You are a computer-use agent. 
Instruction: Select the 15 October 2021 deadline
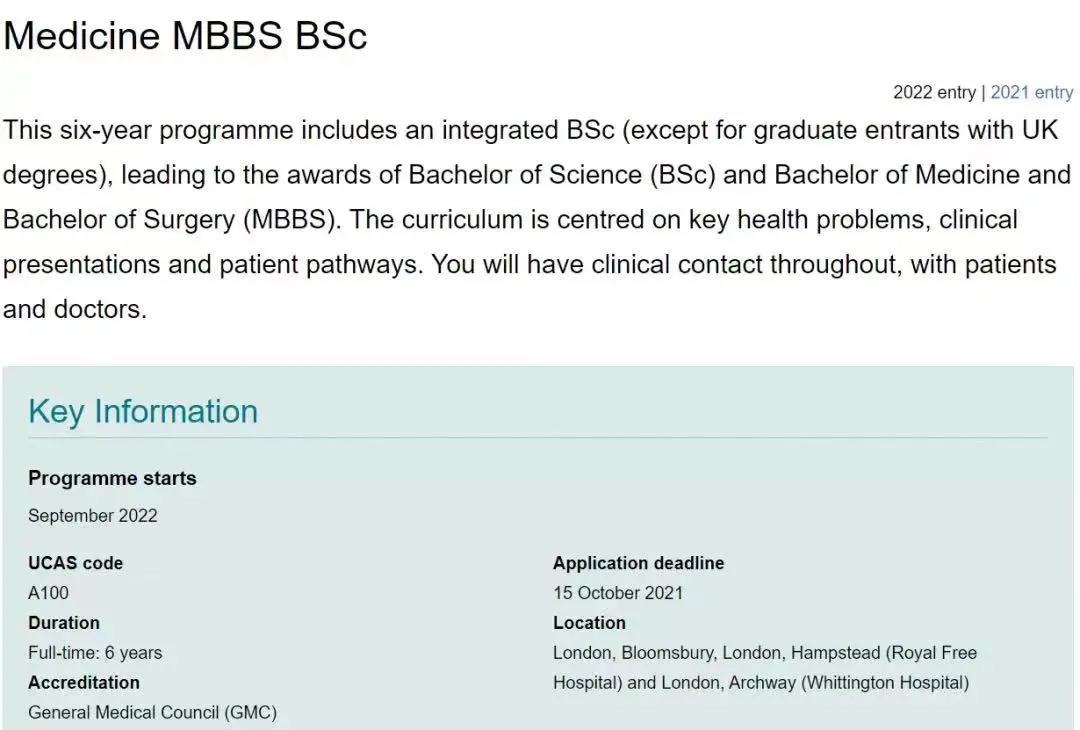pyautogui.click(x=617, y=592)
